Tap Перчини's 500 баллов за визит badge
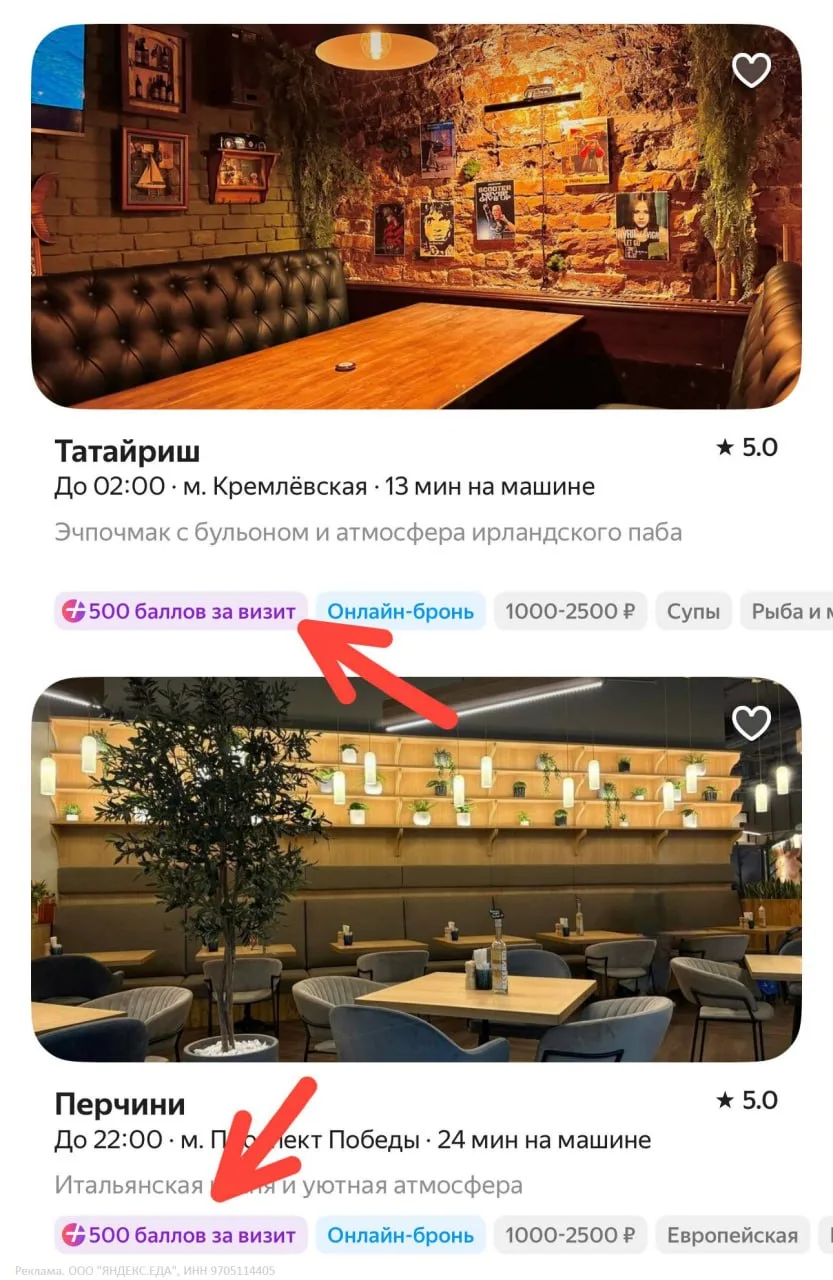 pos(181,1235)
